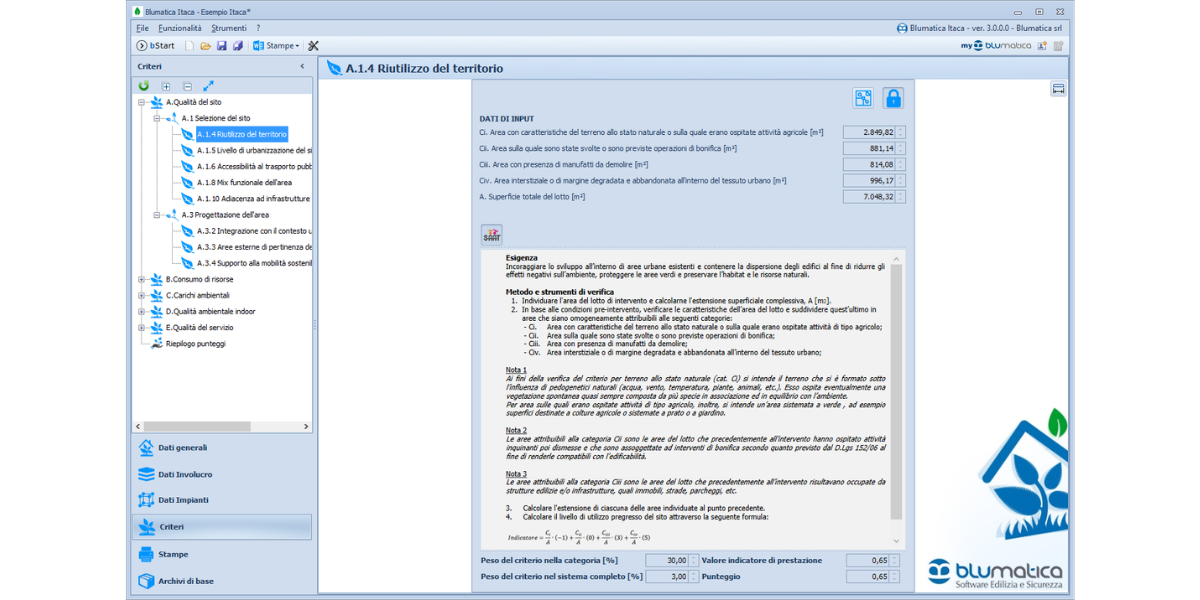Toggle the width-fit icon at far right
Viewport: 1200px width, 600px height.
[x=1058, y=89]
